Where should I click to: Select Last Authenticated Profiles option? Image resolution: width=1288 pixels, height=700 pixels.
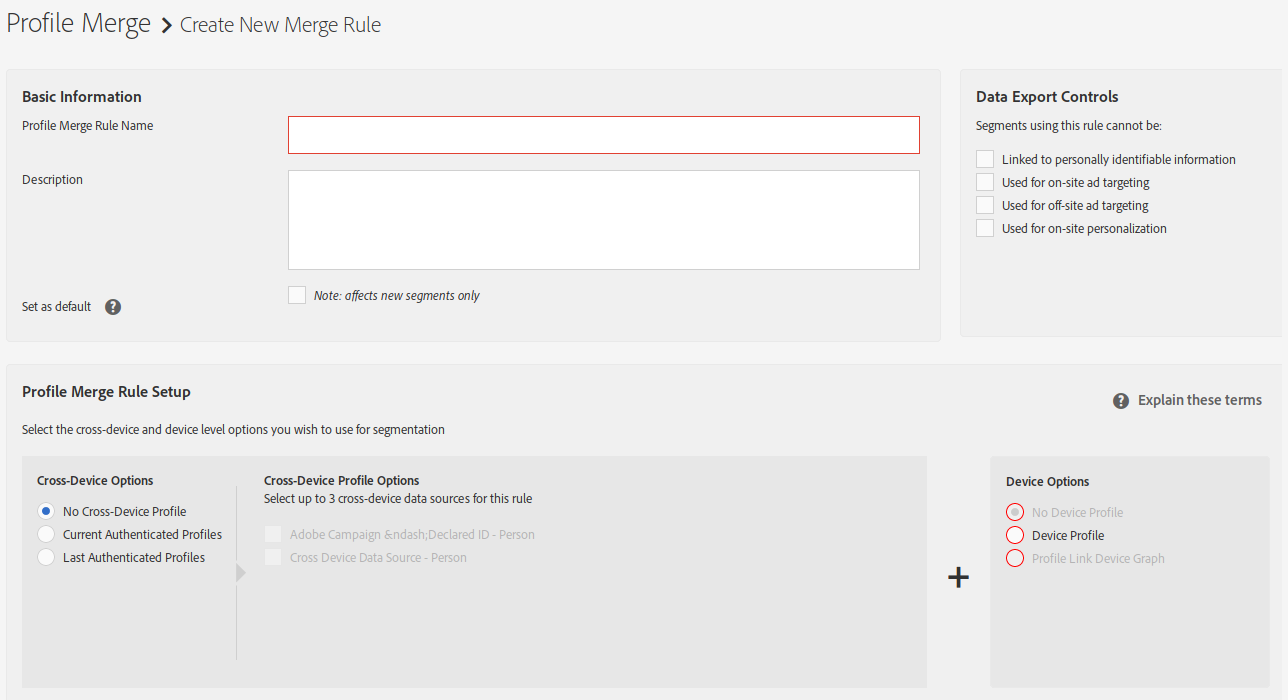pos(46,557)
